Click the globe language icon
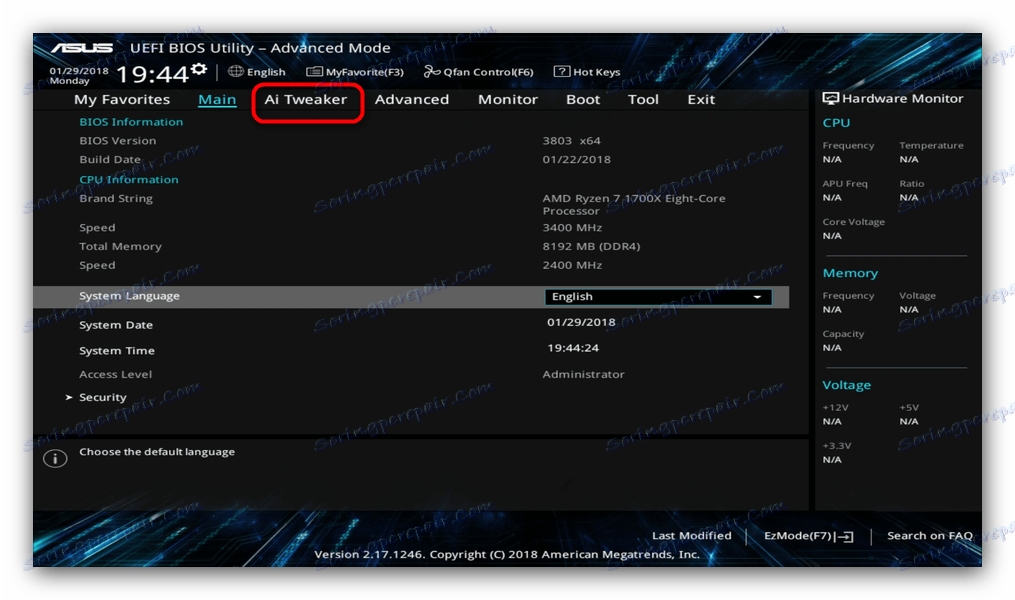The image size is (1015, 600). 236,71
